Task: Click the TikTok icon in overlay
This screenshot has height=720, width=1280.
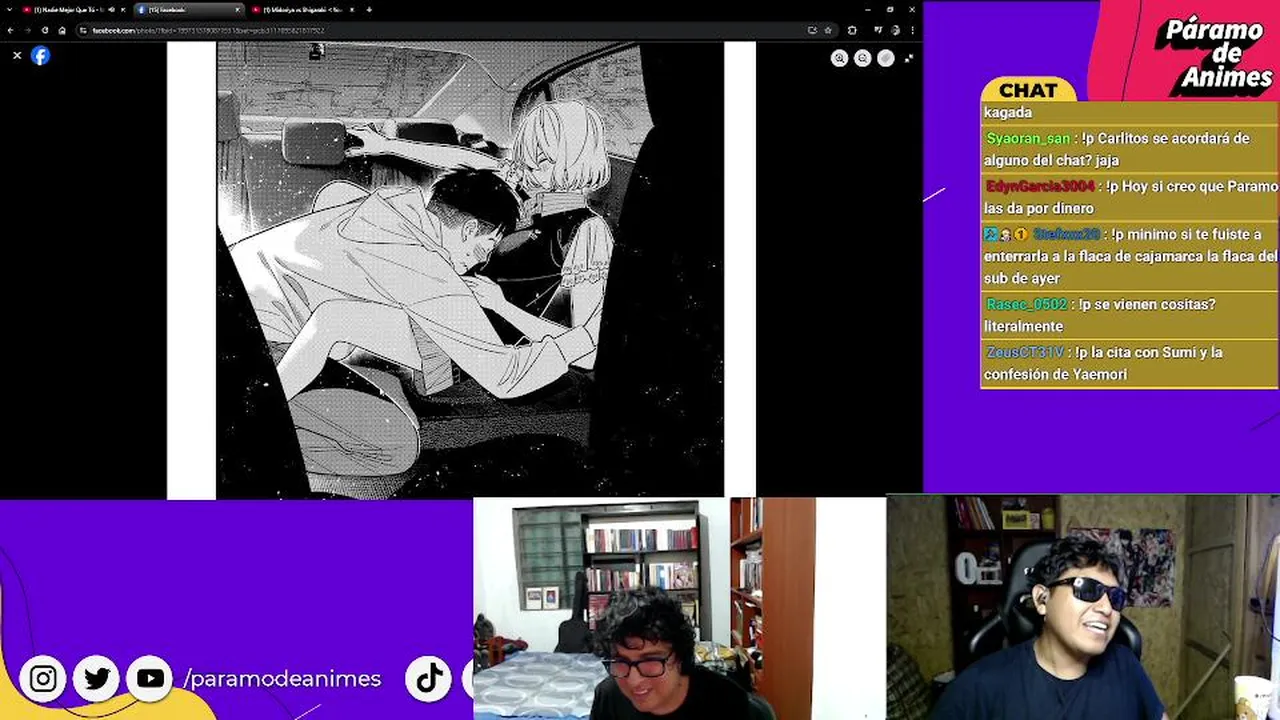Action: click(429, 679)
